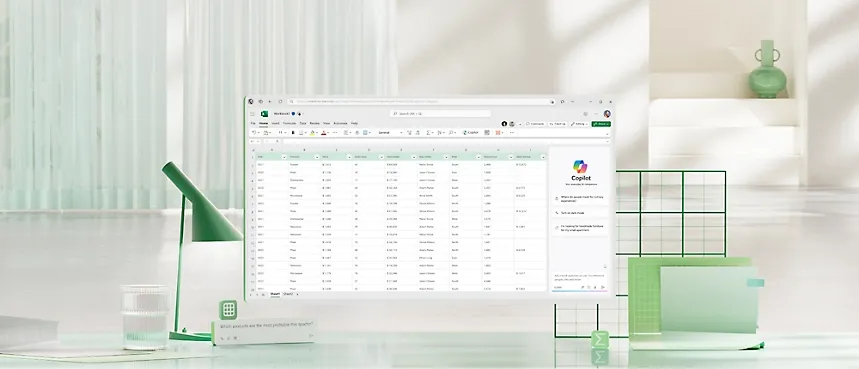Open the File menu
The height and width of the screenshot is (369, 859).
point(253,123)
